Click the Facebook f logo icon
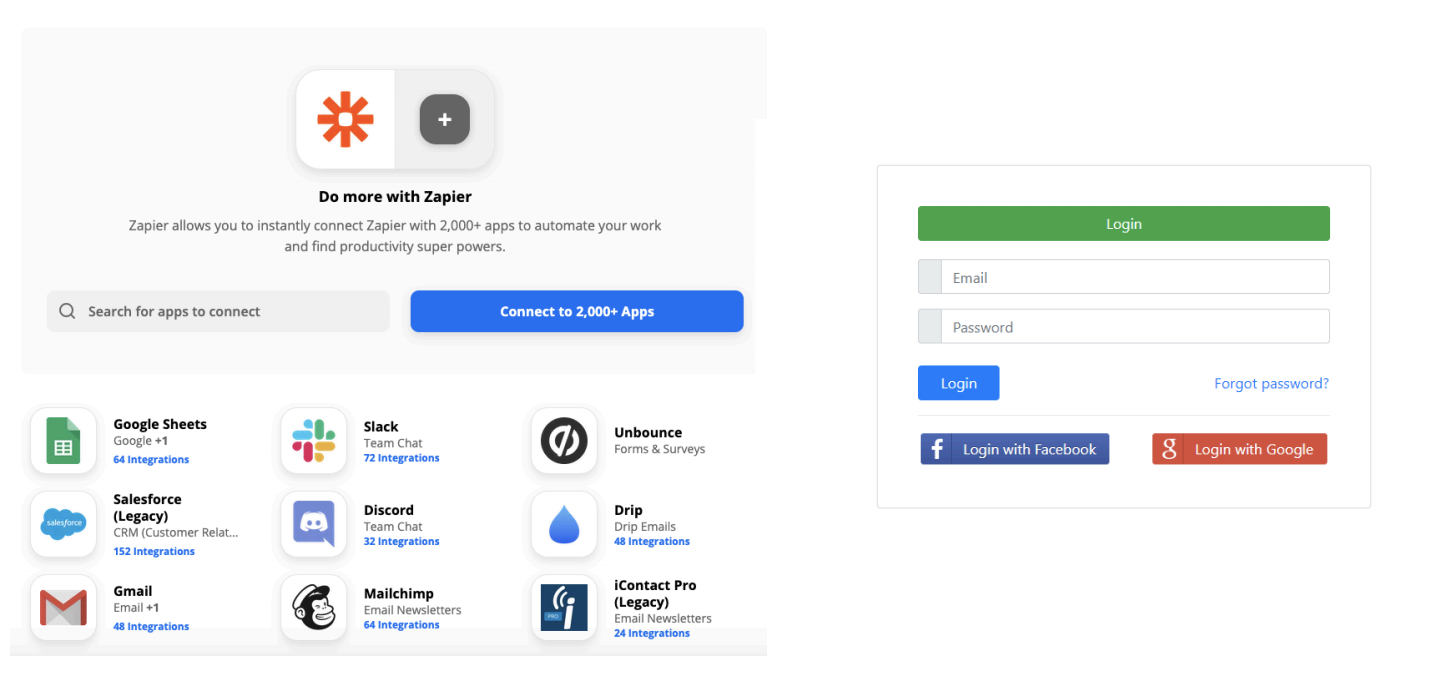 [x=936, y=449]
